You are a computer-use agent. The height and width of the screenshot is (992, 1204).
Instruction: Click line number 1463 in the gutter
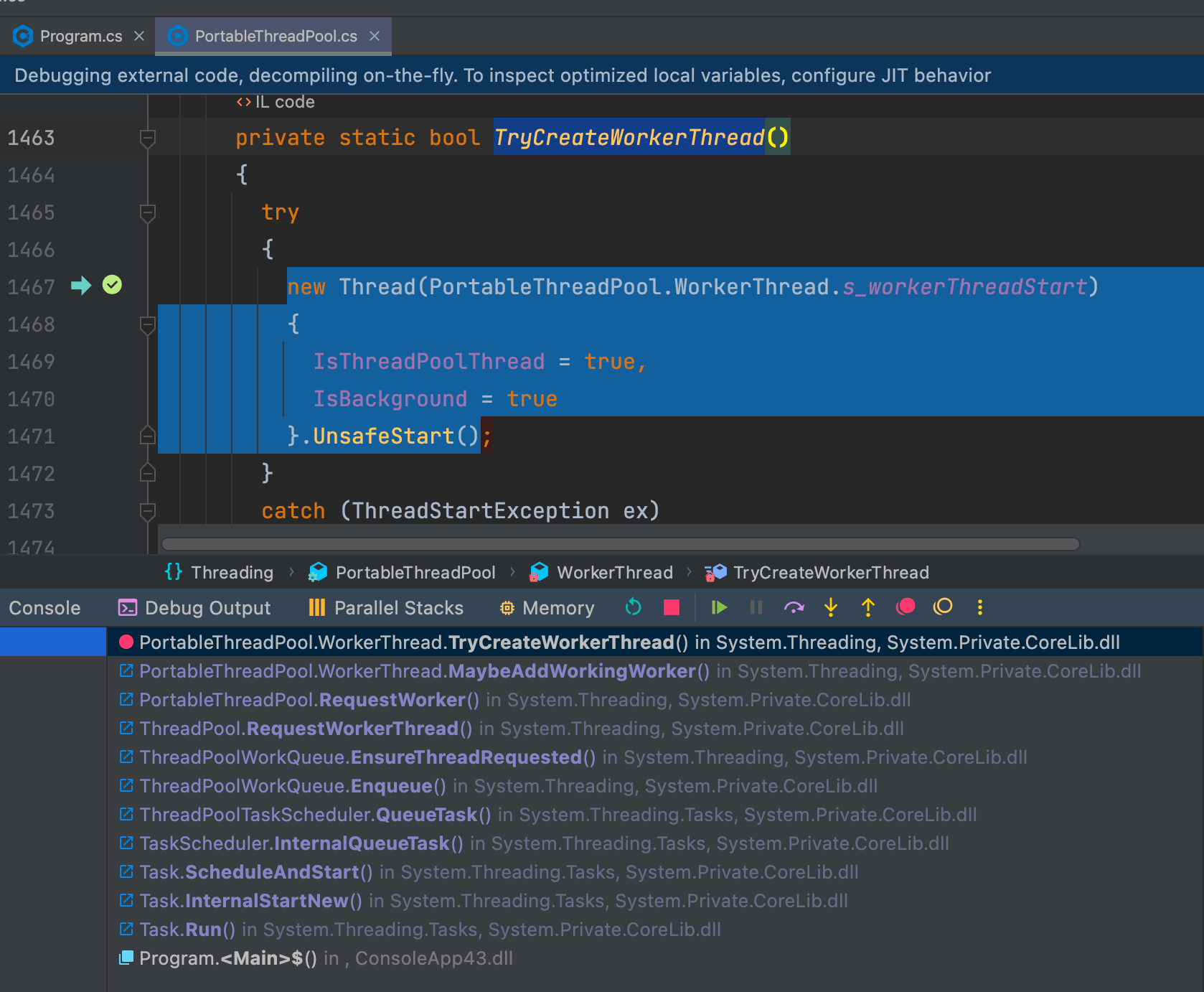(31, 137)
